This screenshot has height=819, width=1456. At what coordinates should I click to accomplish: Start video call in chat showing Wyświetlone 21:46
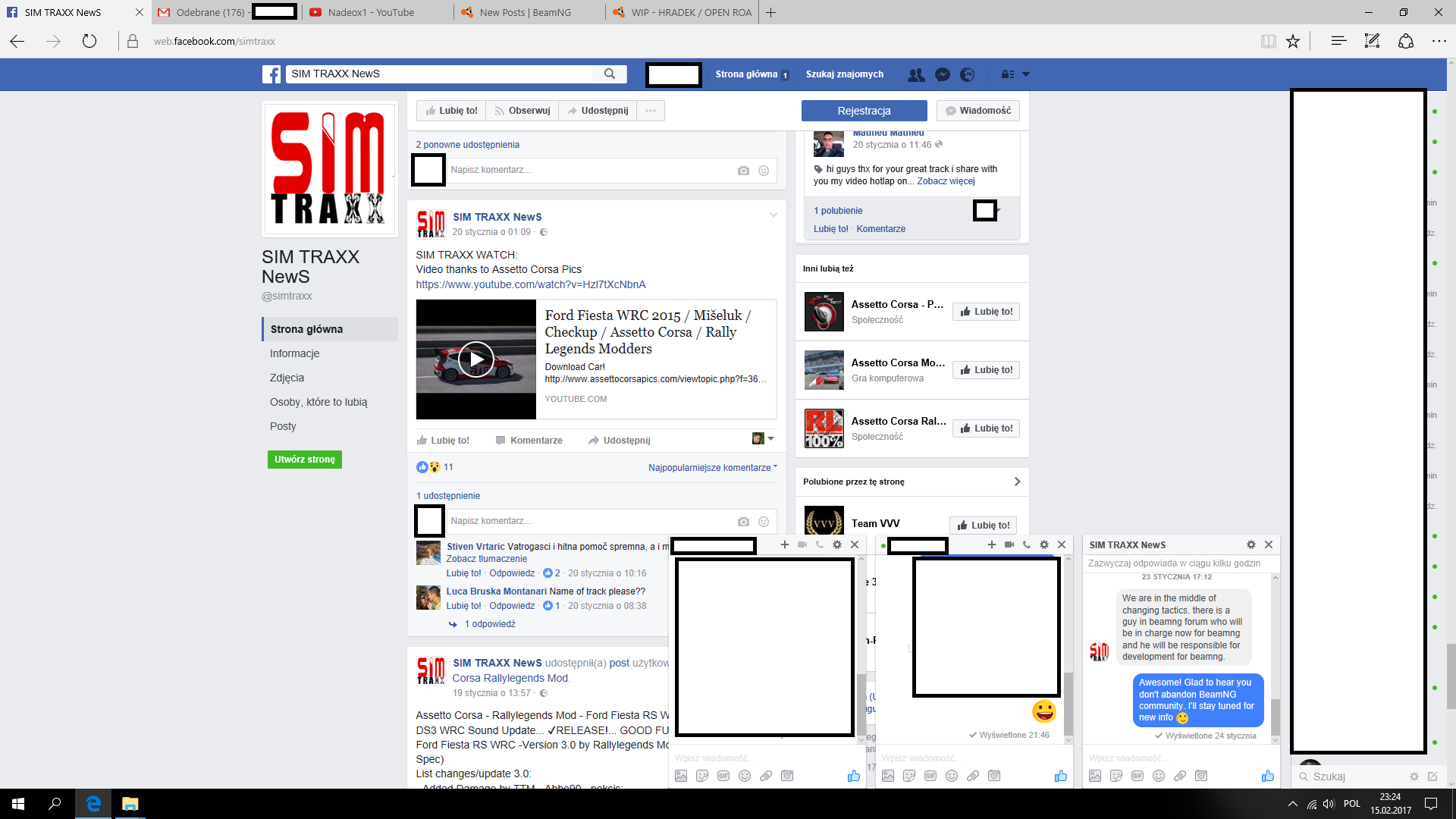1009,544
